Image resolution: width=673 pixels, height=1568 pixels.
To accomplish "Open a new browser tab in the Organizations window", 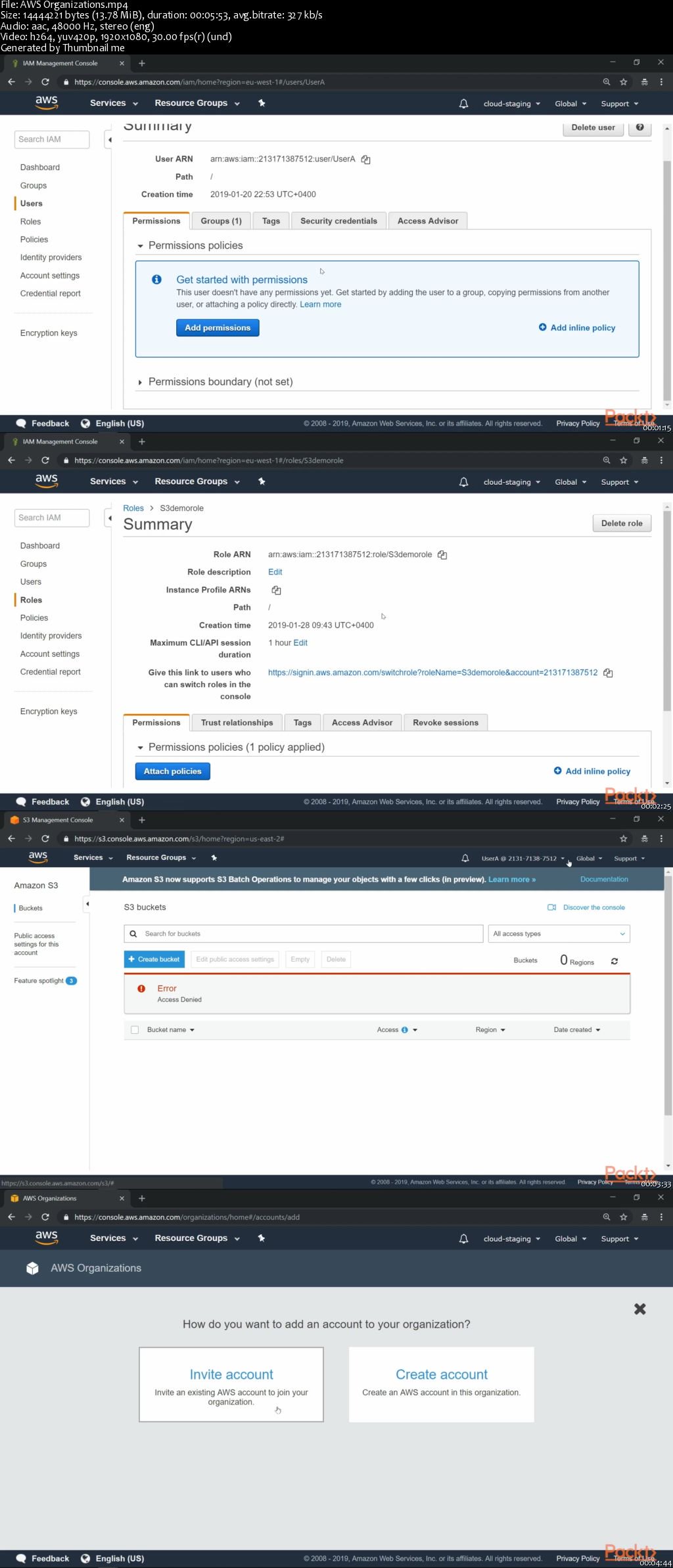I will click(142, 1198).
